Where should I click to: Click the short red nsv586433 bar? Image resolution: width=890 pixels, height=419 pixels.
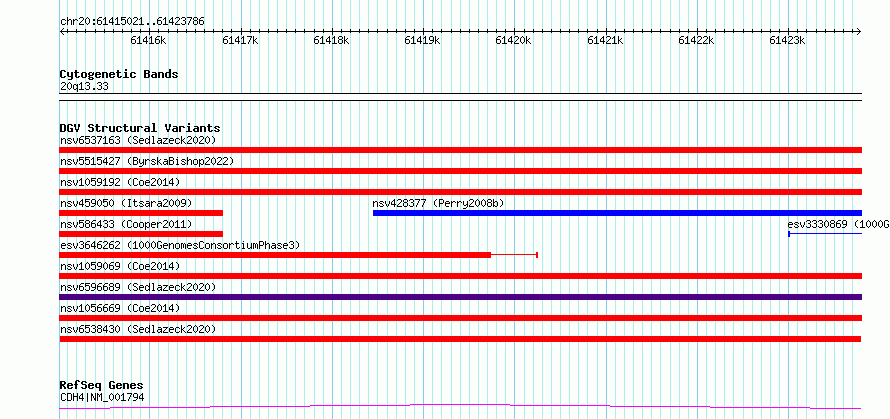point(141,234)
